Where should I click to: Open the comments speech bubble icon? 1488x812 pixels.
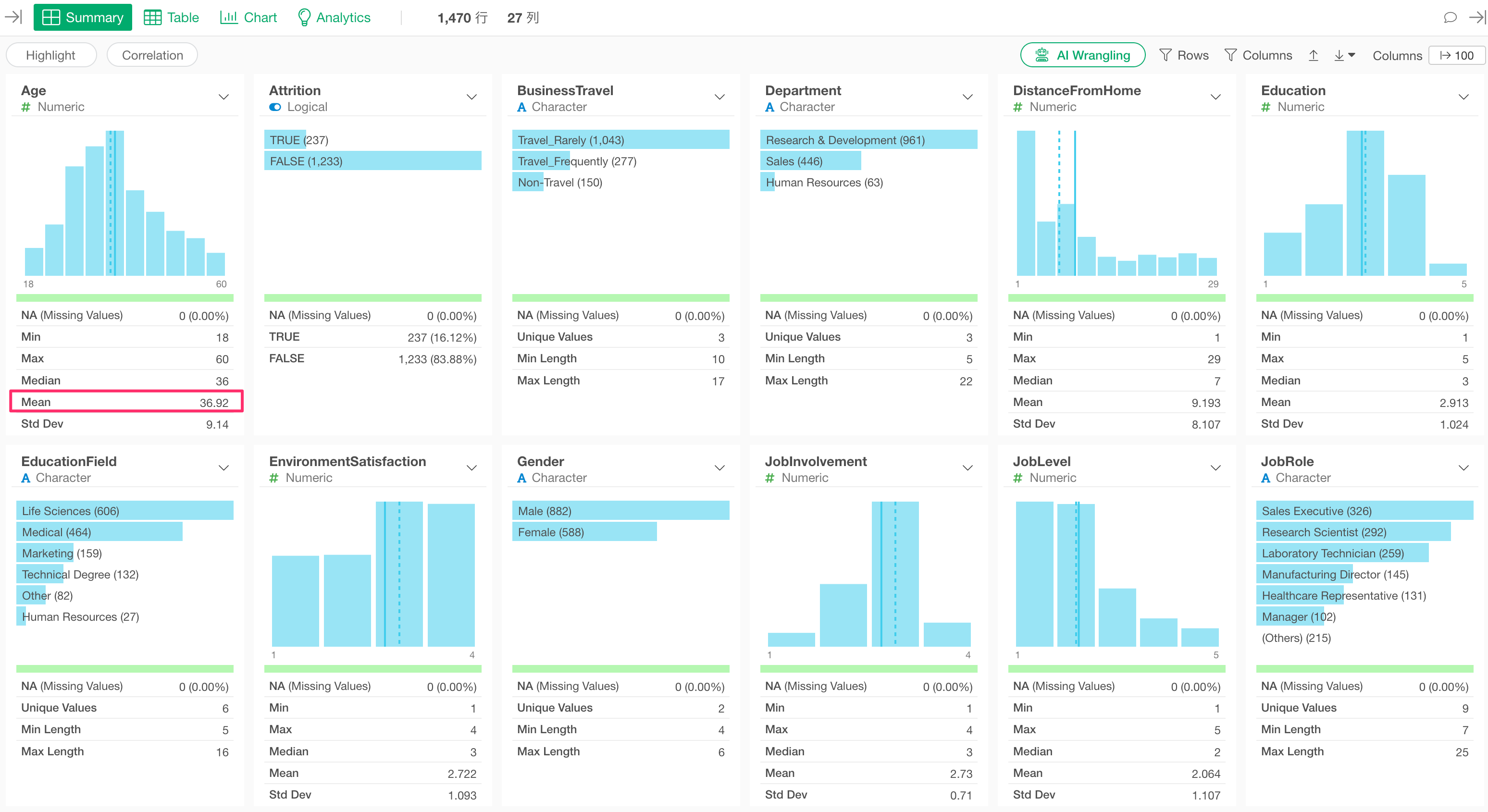(1450, 17)
